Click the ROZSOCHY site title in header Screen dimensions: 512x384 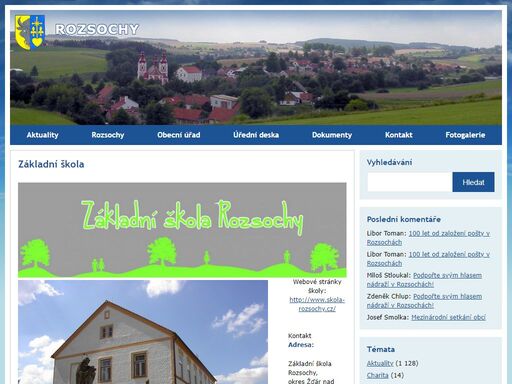click(97, 29)
